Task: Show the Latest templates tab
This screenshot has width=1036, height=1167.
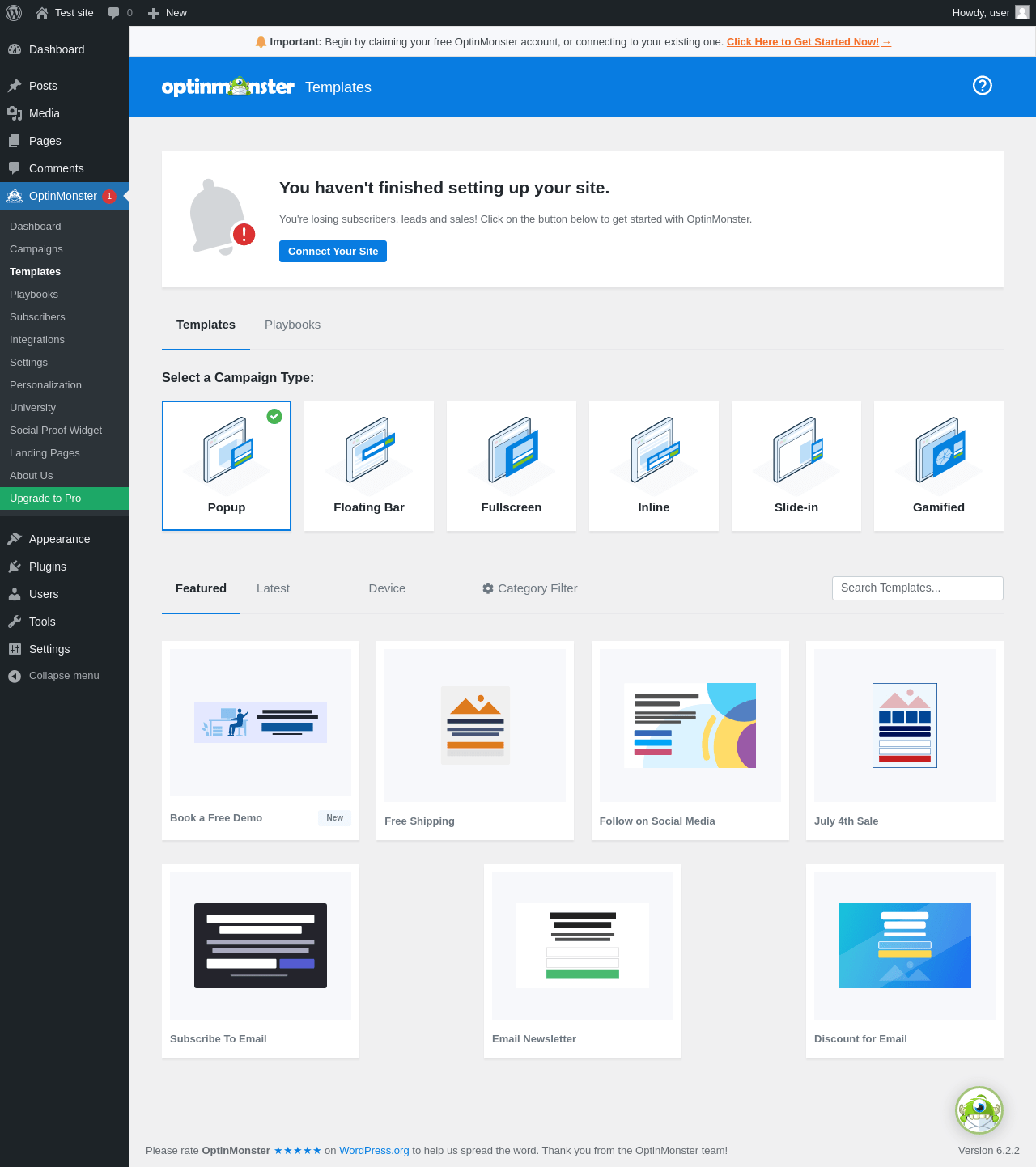Action: 273,588
